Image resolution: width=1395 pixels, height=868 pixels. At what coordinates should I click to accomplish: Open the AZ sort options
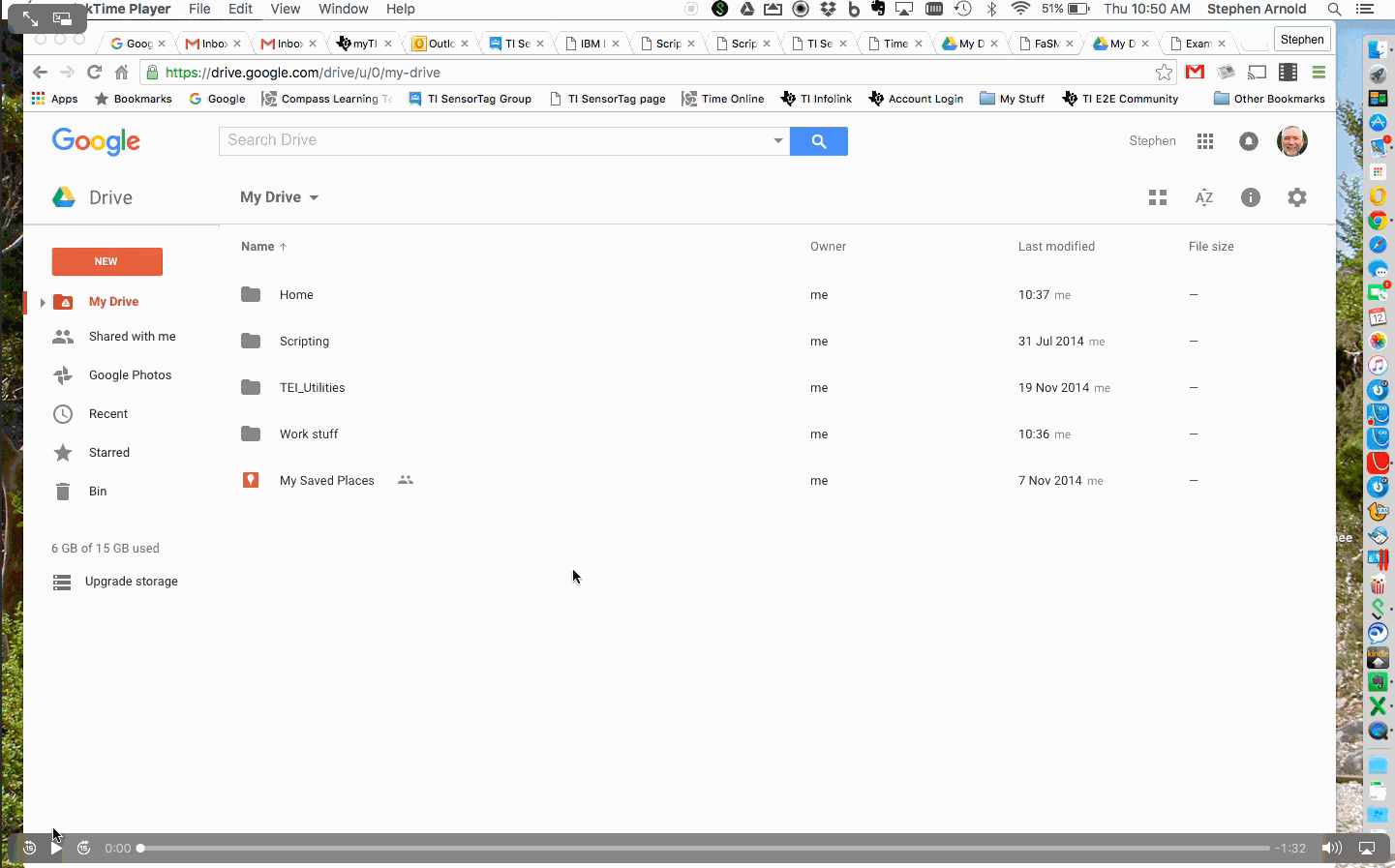coord(1203,197)
